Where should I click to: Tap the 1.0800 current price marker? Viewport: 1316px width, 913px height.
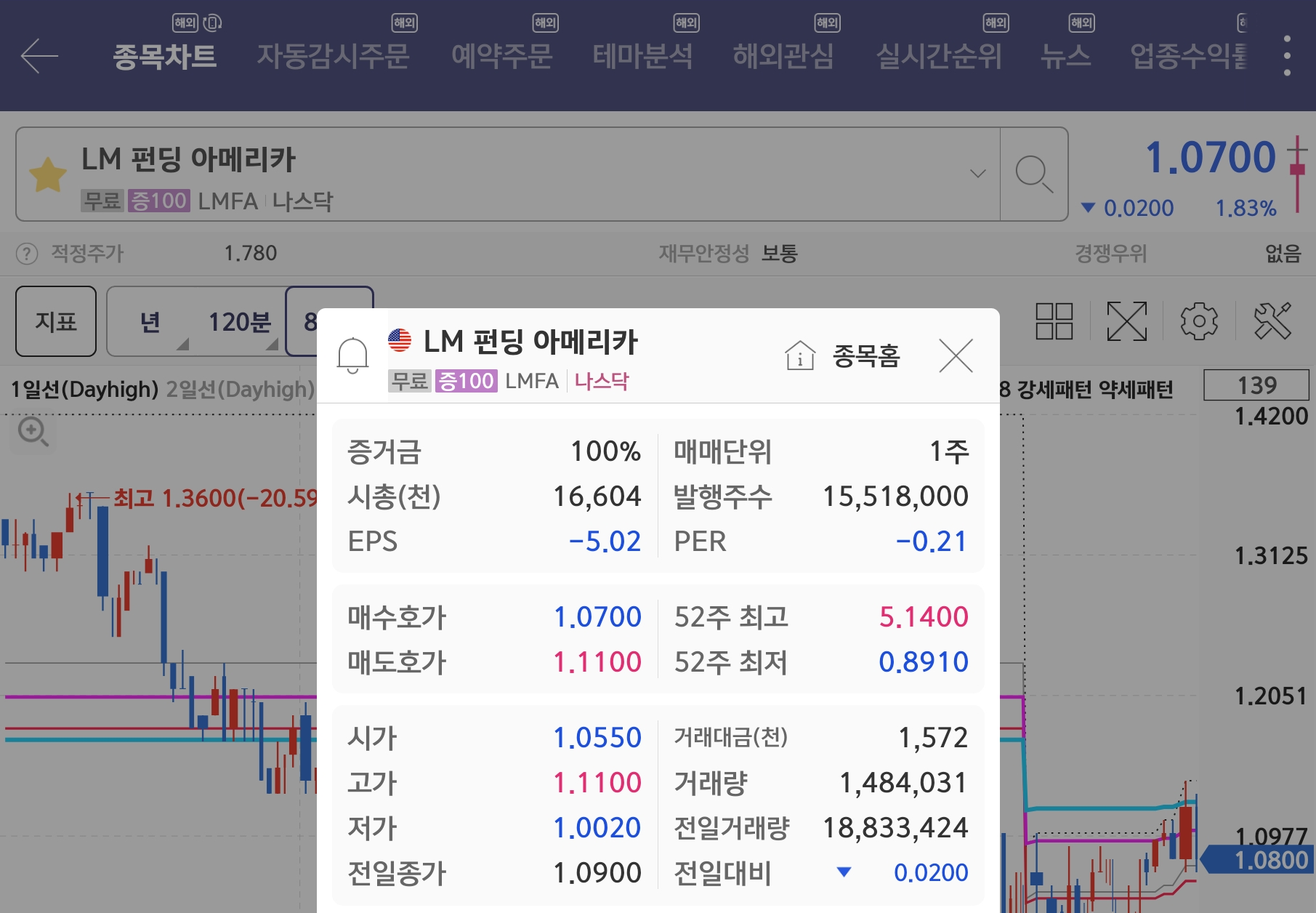(1258, 860)
